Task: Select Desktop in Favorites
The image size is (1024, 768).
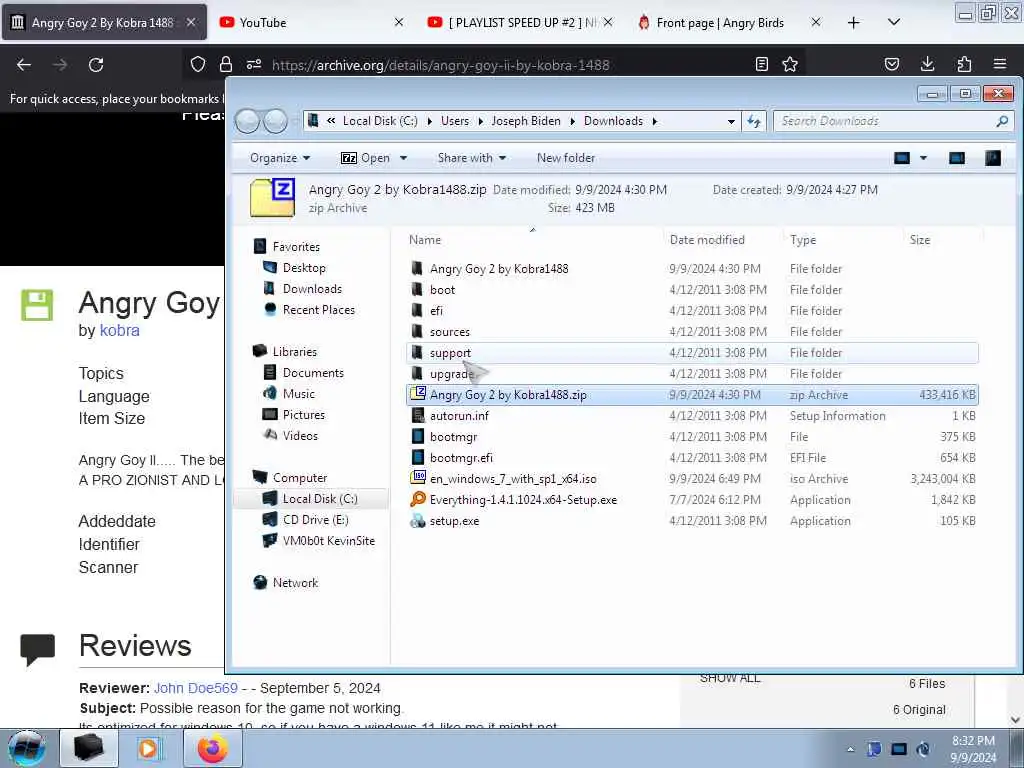Action: click(x=304, y=268)
